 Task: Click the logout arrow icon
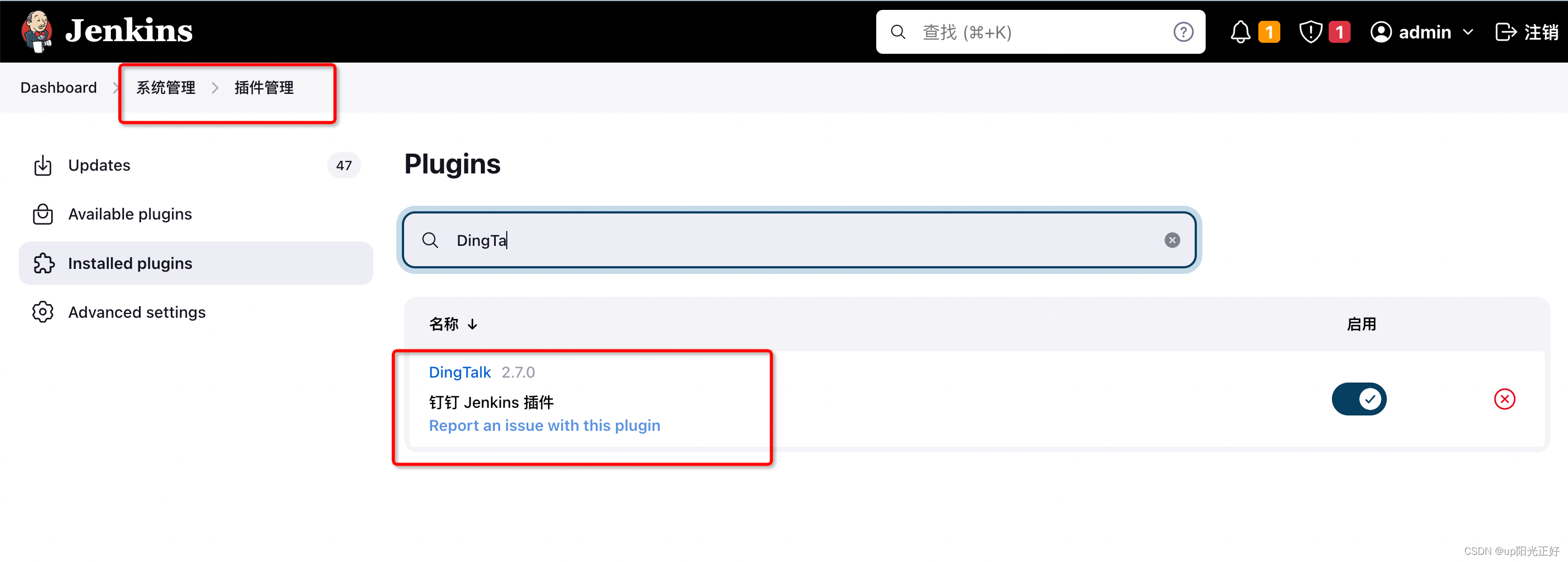tap(1506, 32)
